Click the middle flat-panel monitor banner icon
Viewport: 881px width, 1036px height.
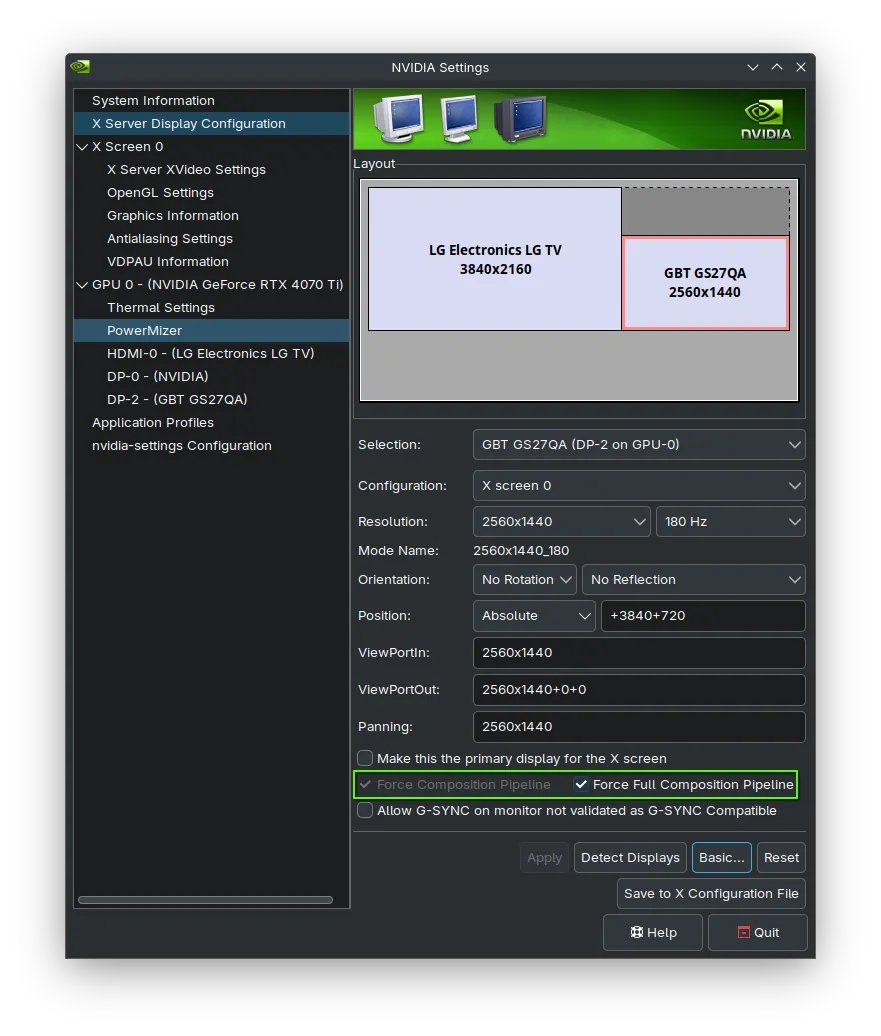pos(458,117)
